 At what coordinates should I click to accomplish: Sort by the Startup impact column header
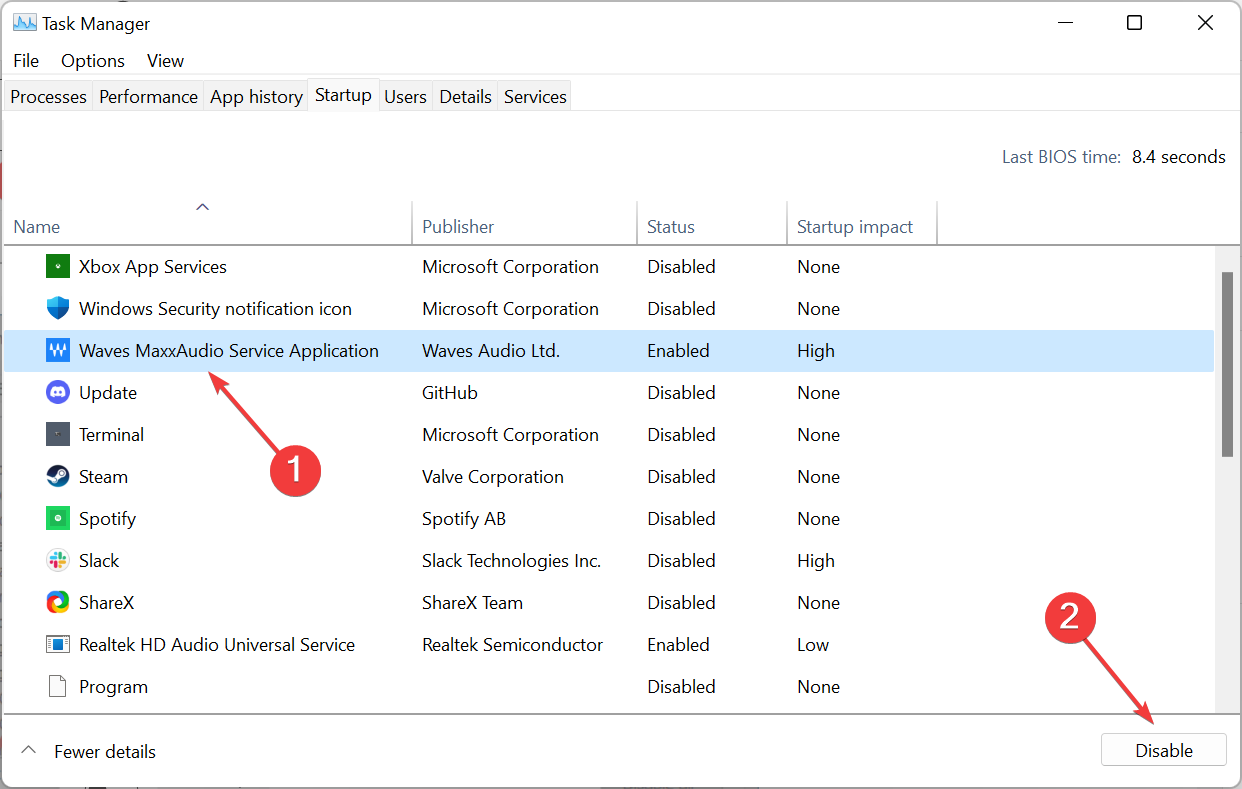tap(862, 222)
